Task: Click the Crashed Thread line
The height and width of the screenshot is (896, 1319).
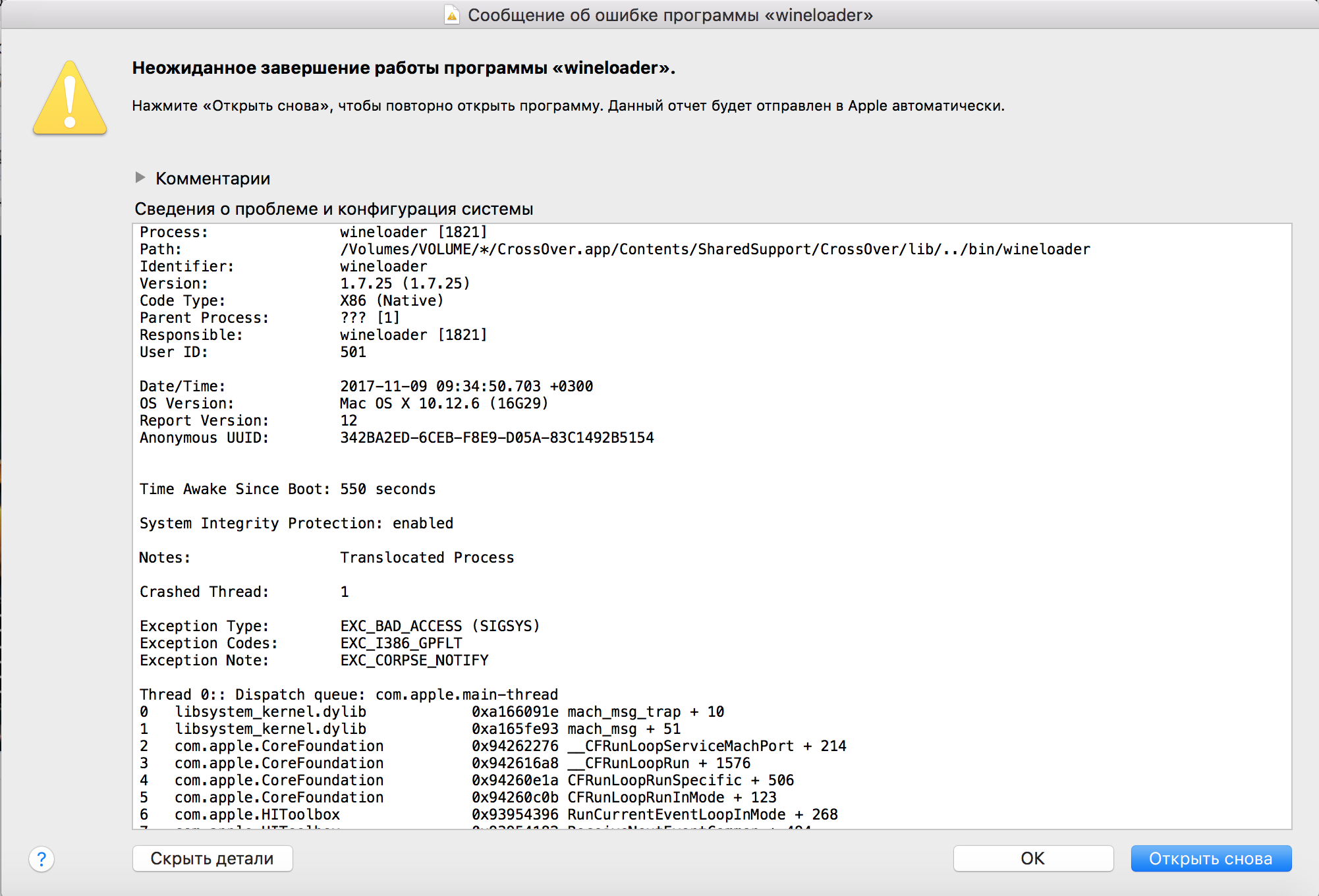Action: tap(244, 592)
